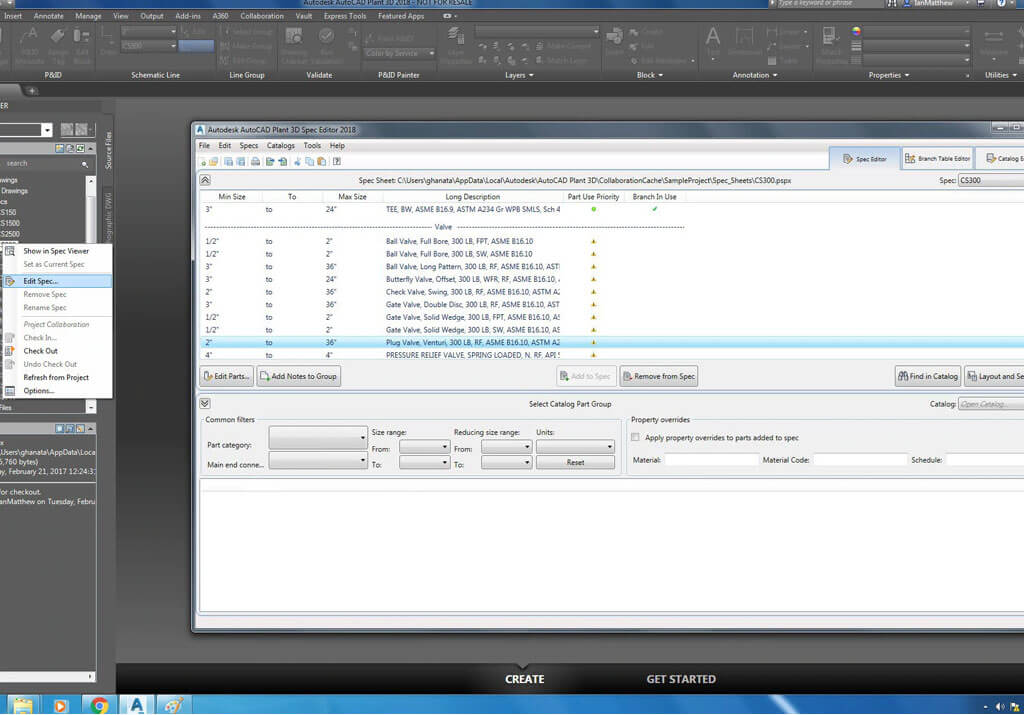Open the Catalogs menu in Spec Editor
The image size is (1024, 715).
(281, 146)
